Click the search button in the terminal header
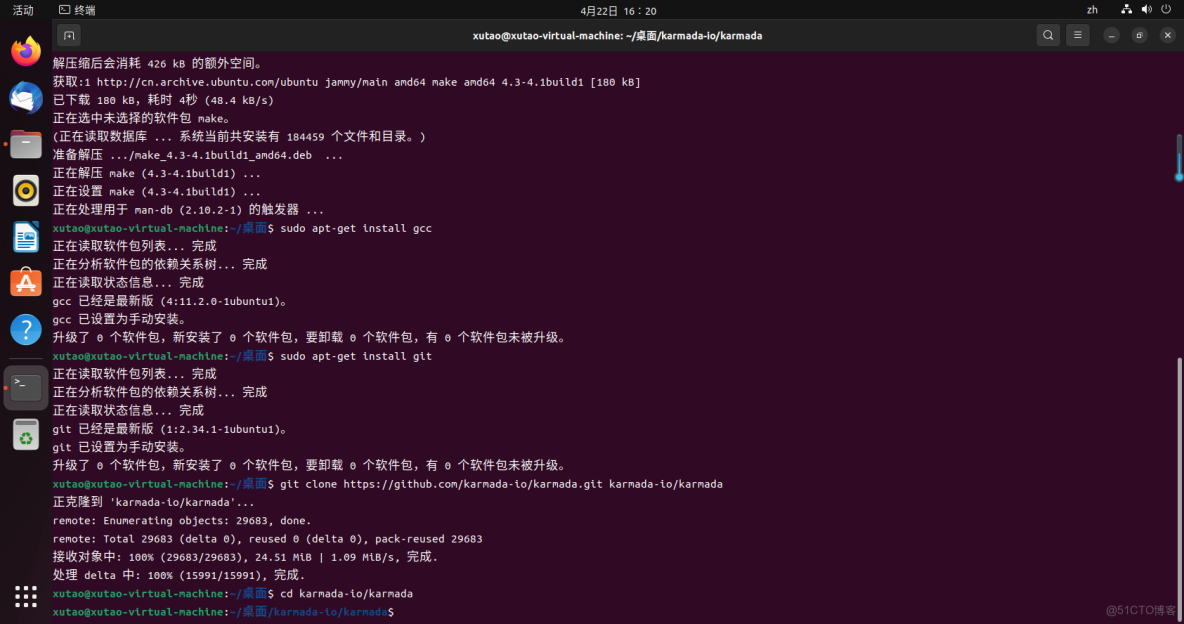Viewport: 1184px width, 624px height. pos(1048,34)
